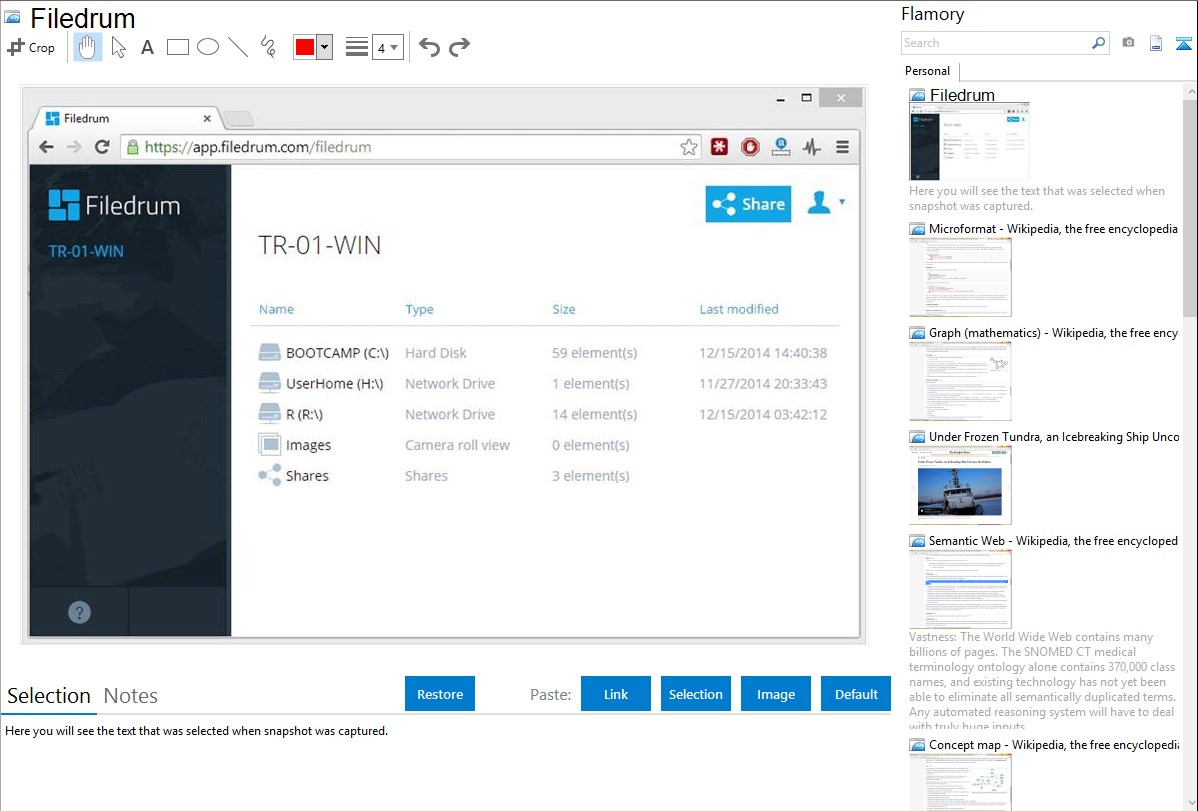Click the red asterisk extension icon
1198x811 pixels.
click(x=719, y=147)
